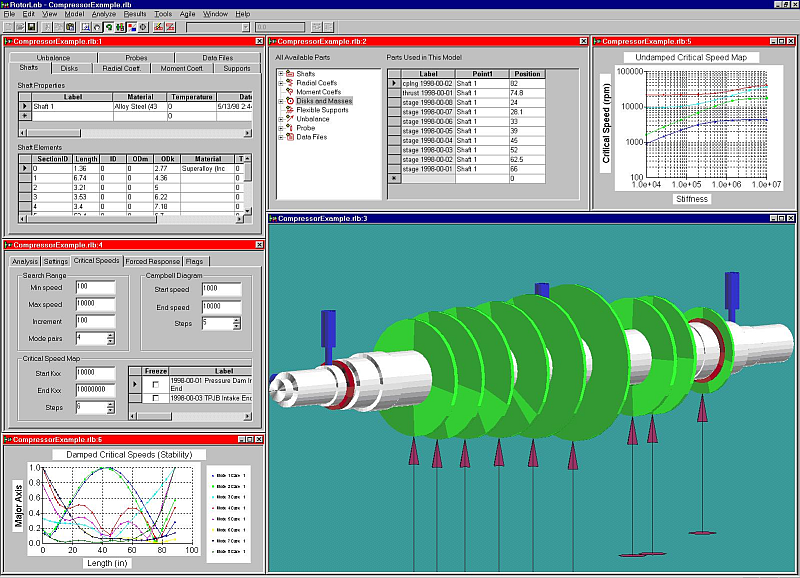Open the Flags tab
This screenshot has height=578, width=800.
194,261
